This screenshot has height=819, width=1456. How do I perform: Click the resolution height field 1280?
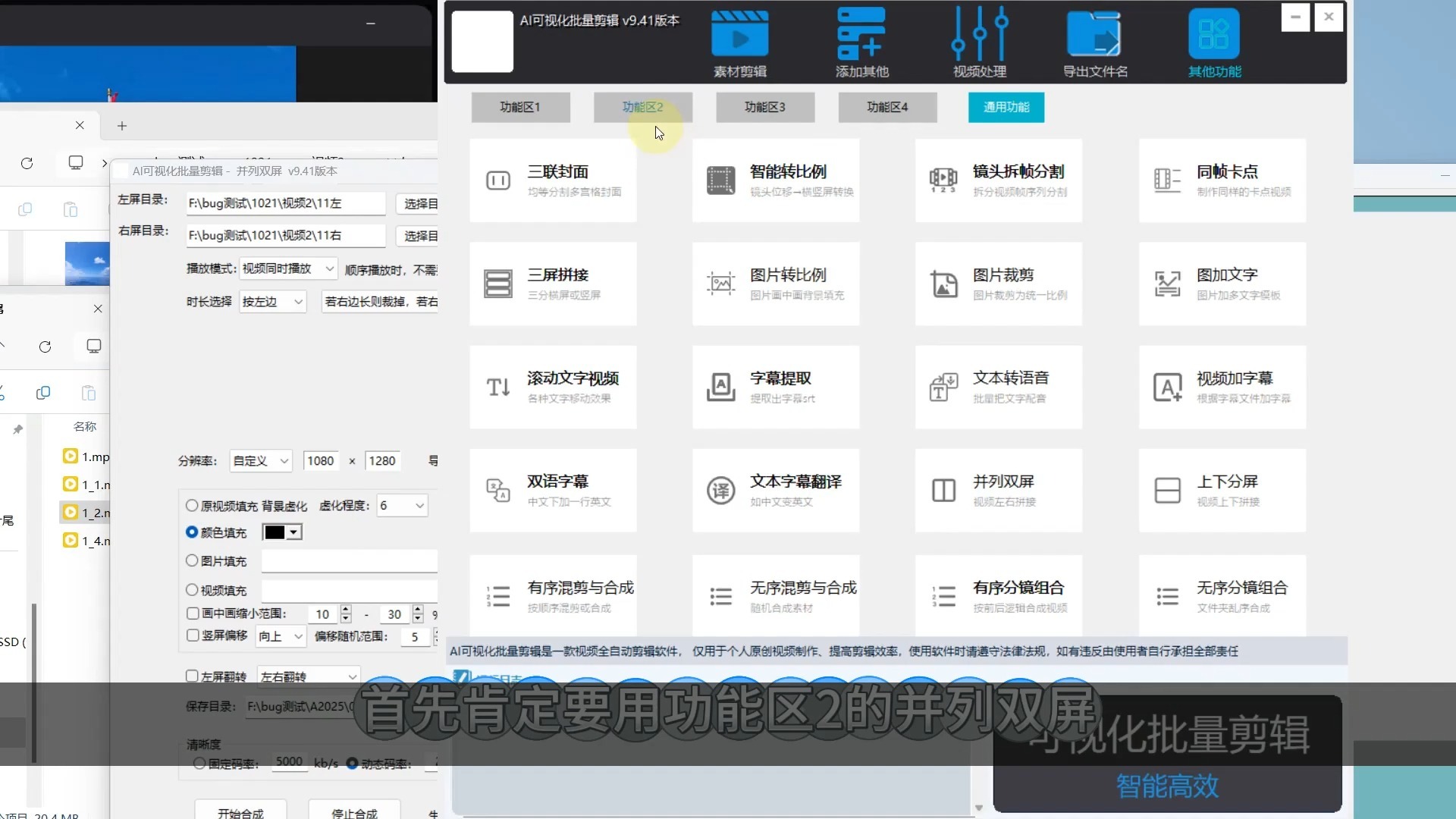click(x=384, y=461)
